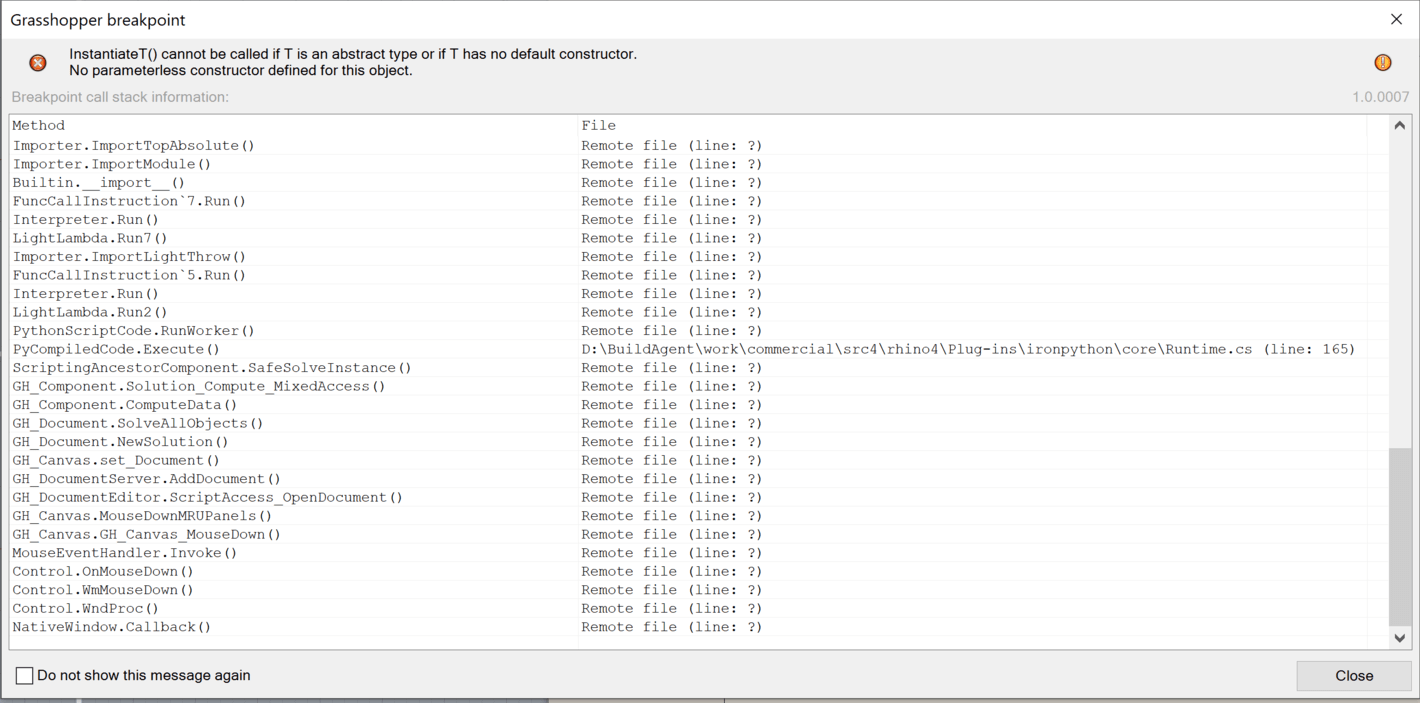Image resolution: width=1420 pixels, height=703 pixels.
Task: Select the Control.WndProc() row
Action: tap(688, 608)
